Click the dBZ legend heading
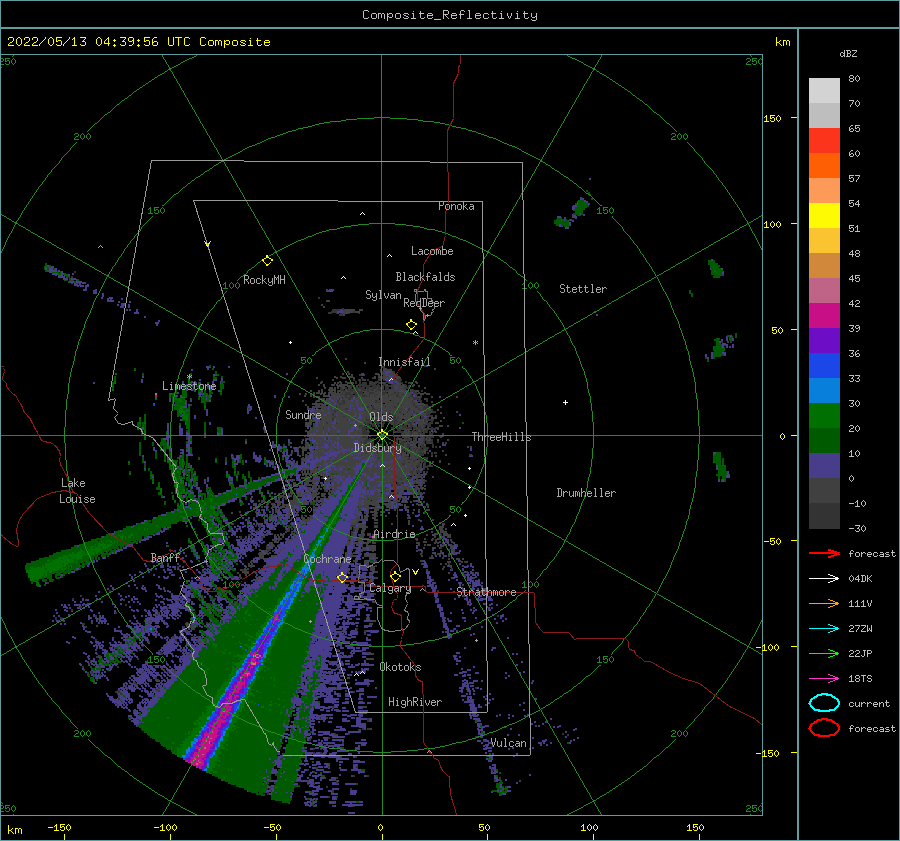Screen dimensions: 900x841 tap(848, 53)
